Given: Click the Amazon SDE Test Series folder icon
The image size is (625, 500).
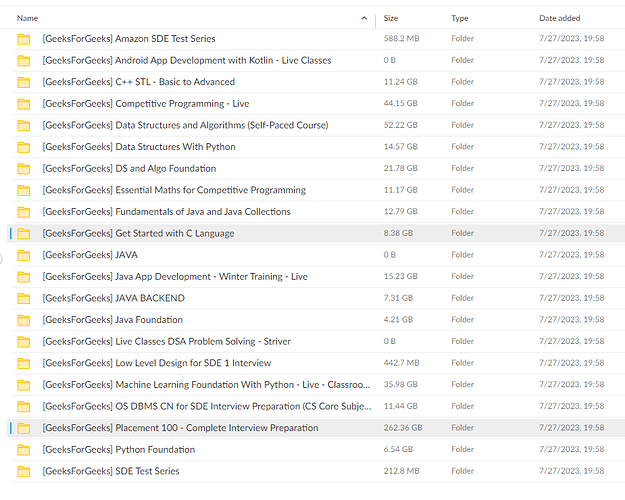Looking at the screenshot, I should (x=24, y=39).
